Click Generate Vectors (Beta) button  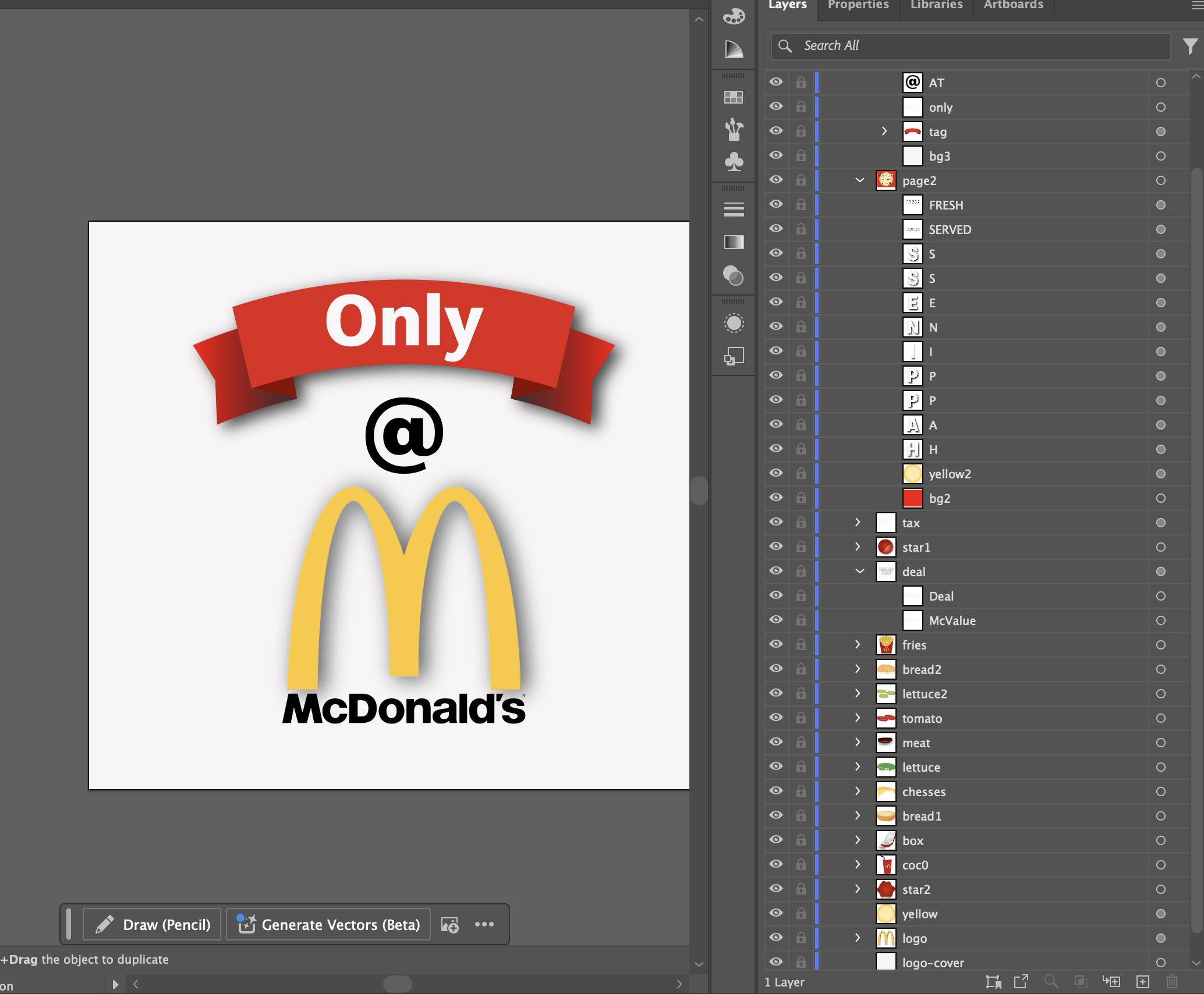328,925
